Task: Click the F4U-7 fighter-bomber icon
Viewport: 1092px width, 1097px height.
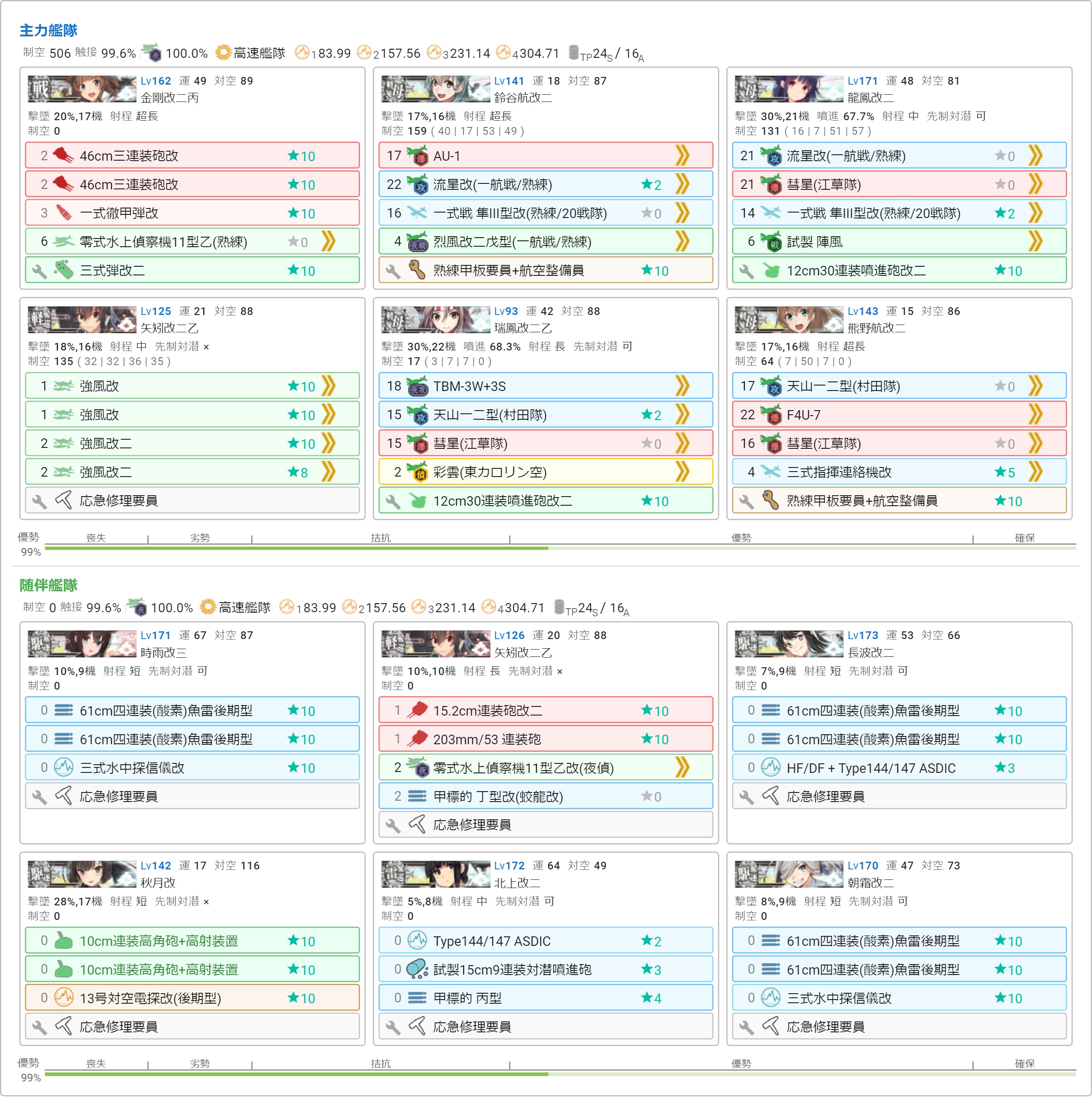Action: pyautogui.click(x=771, y=415)
